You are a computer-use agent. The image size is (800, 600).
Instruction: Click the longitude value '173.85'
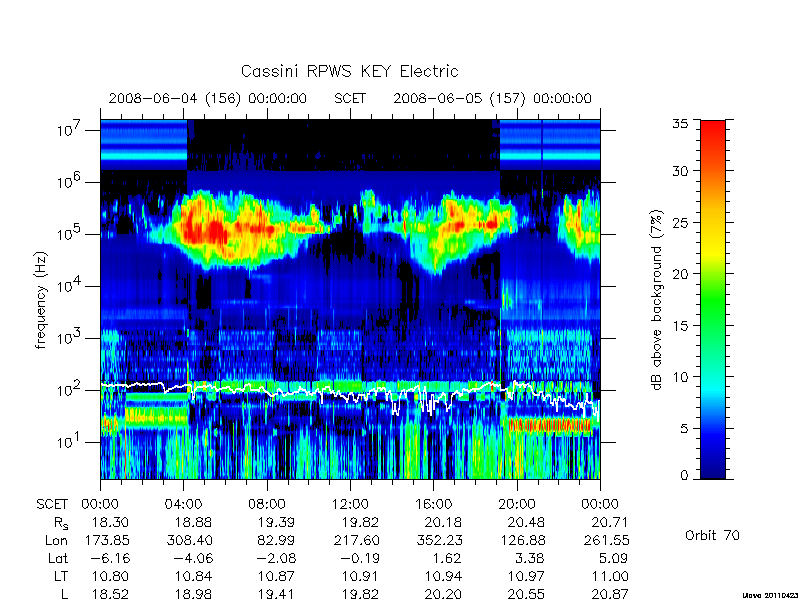pos(108,540)
